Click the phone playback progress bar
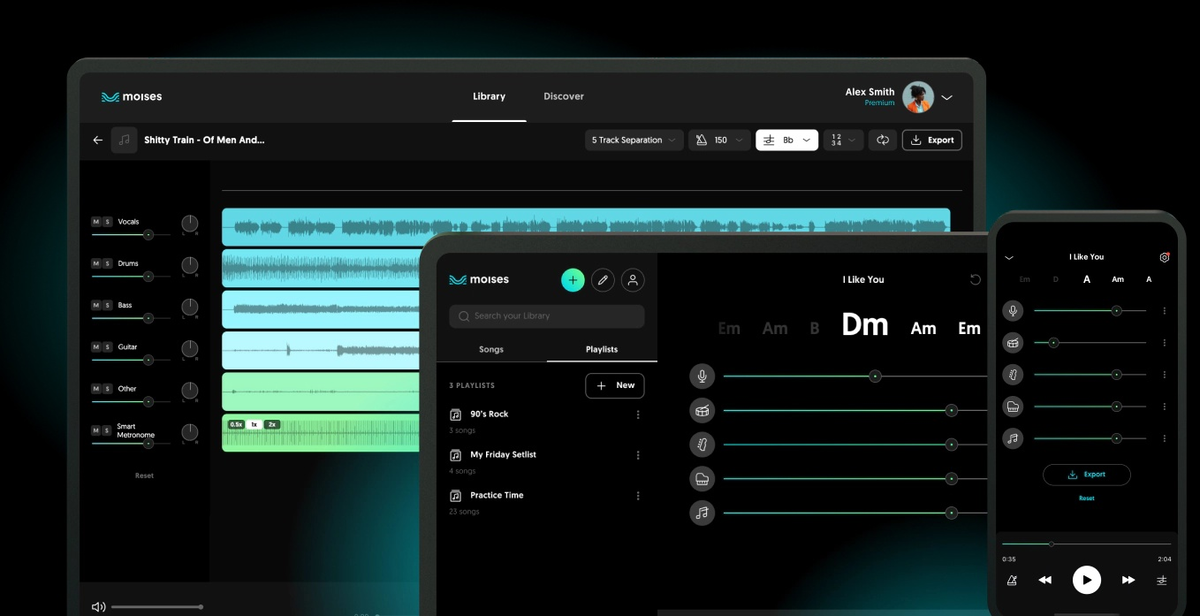The image size is (1200, 616). [x=1087, y=544]
